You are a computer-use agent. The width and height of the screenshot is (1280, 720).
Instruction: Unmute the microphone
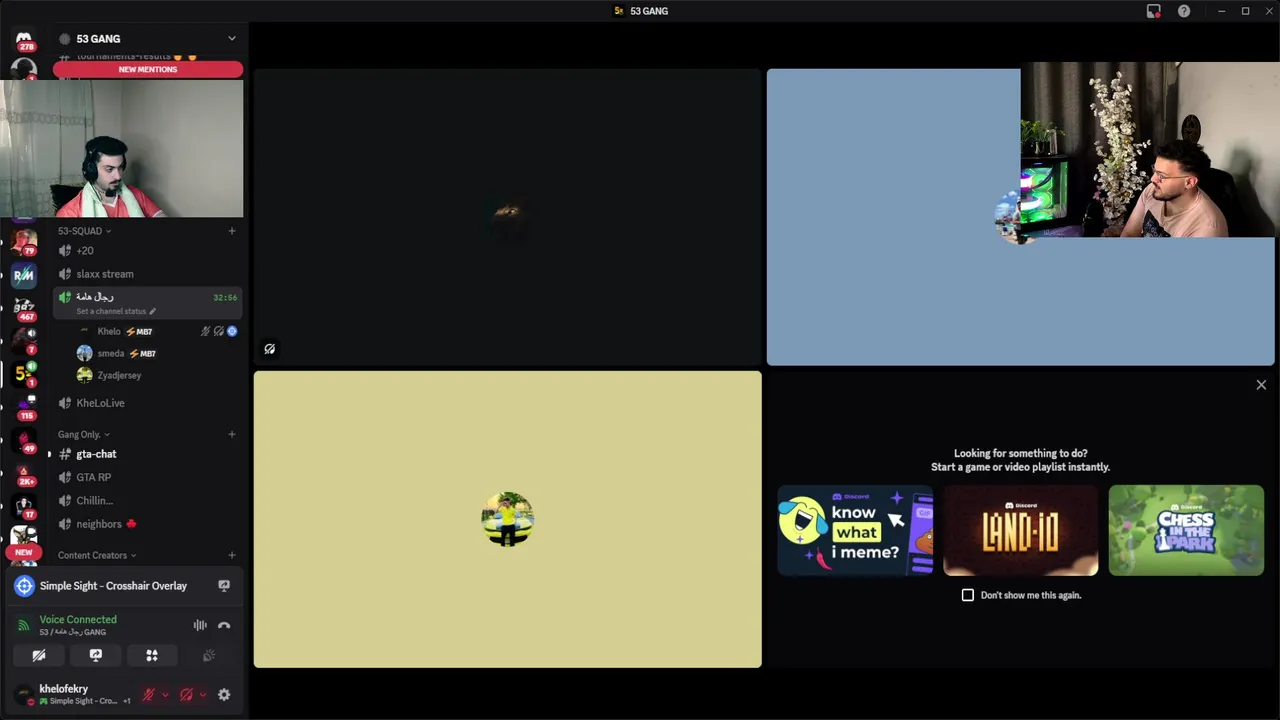click(148, 694)
